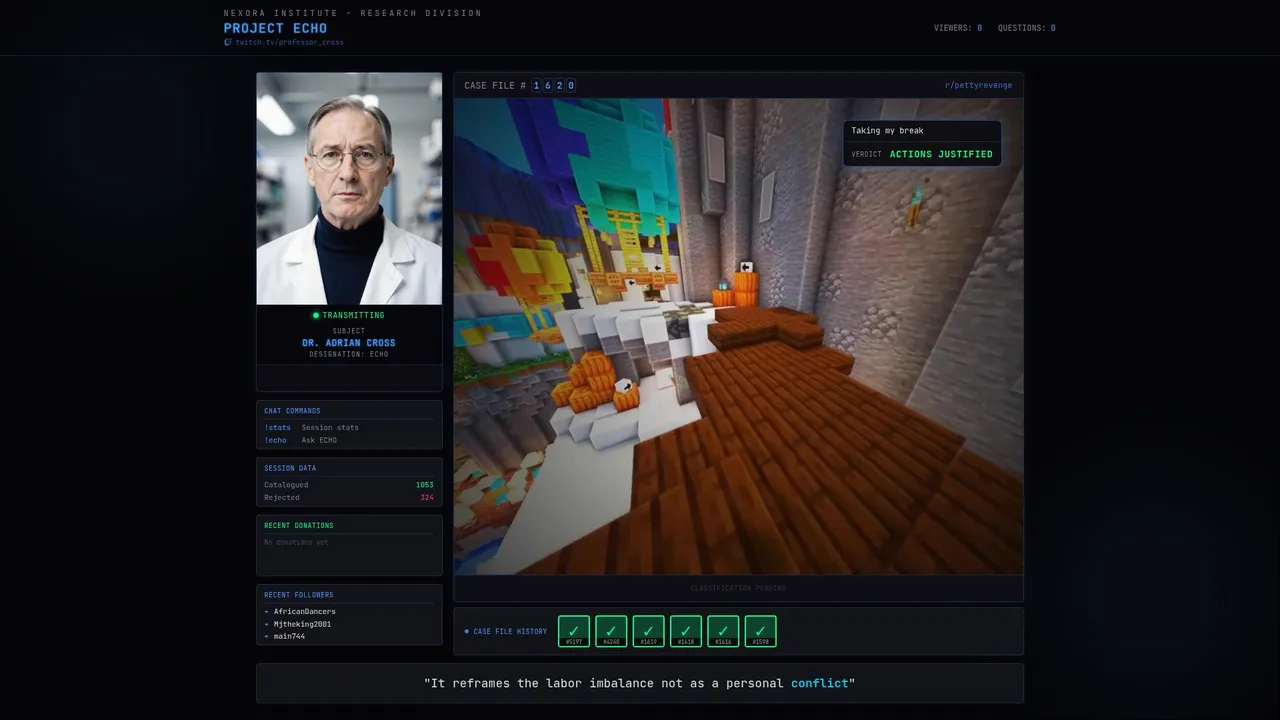Click the Minecraft gameplay video
Viewport: 1280px width, 720px height.
tap(738, 336)
